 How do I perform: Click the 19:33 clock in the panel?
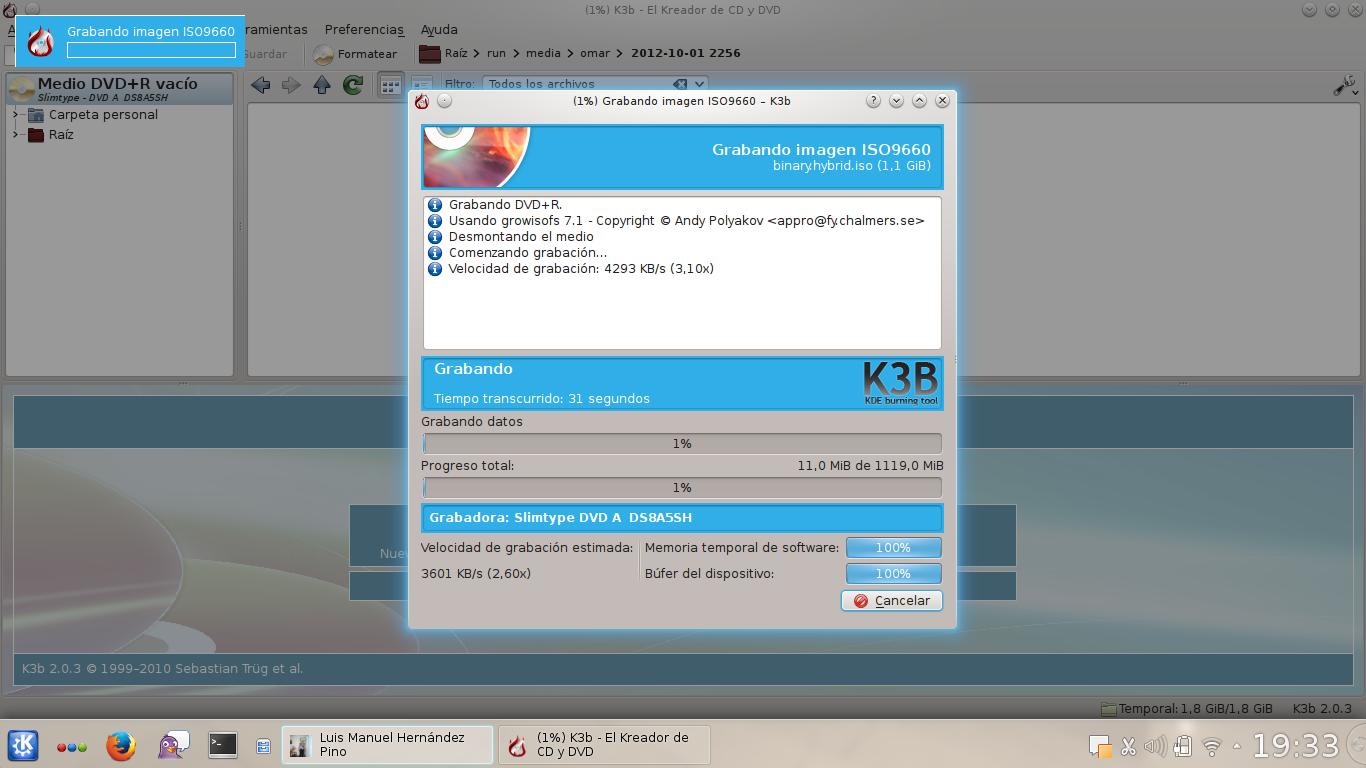(1296, 745)
